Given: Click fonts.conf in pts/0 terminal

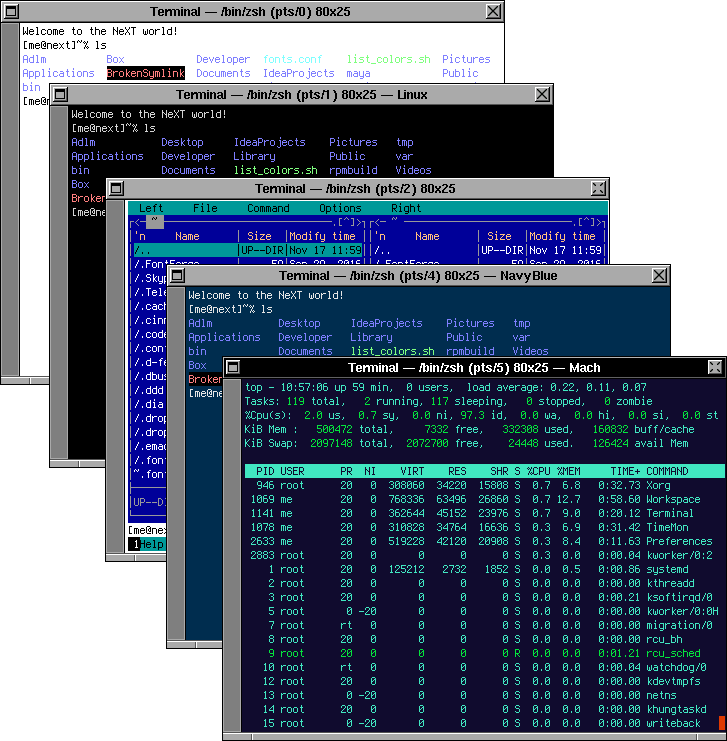Looking at the screenshot, I should coord(293,59).
